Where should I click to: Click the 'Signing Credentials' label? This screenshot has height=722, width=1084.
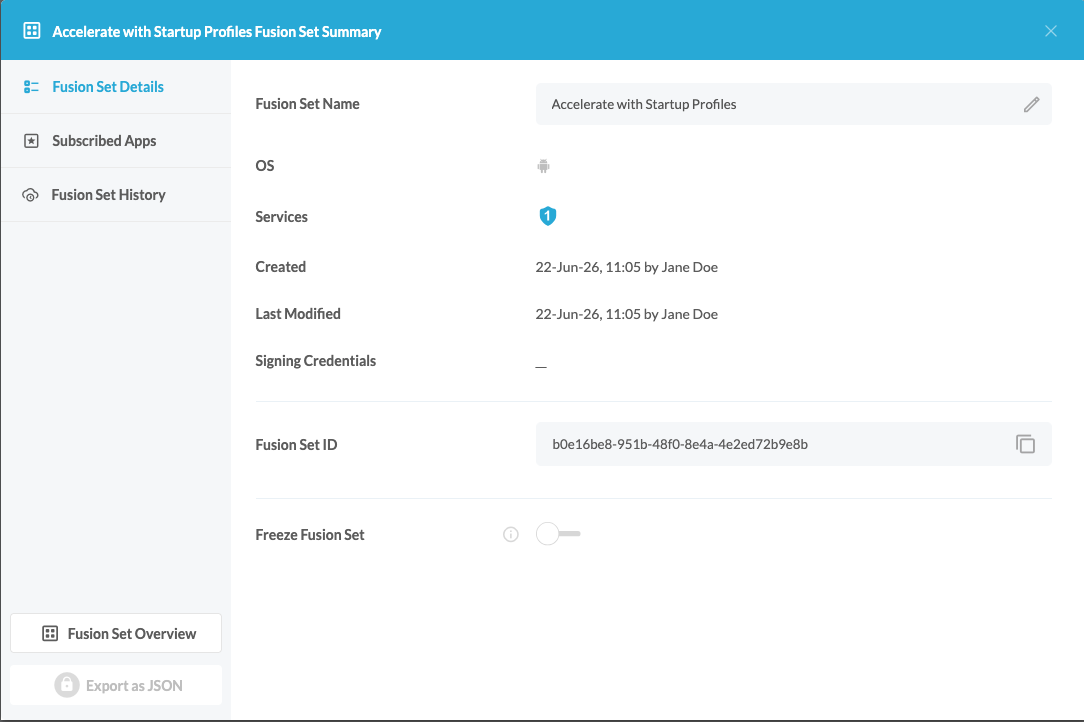pos(315,361)
